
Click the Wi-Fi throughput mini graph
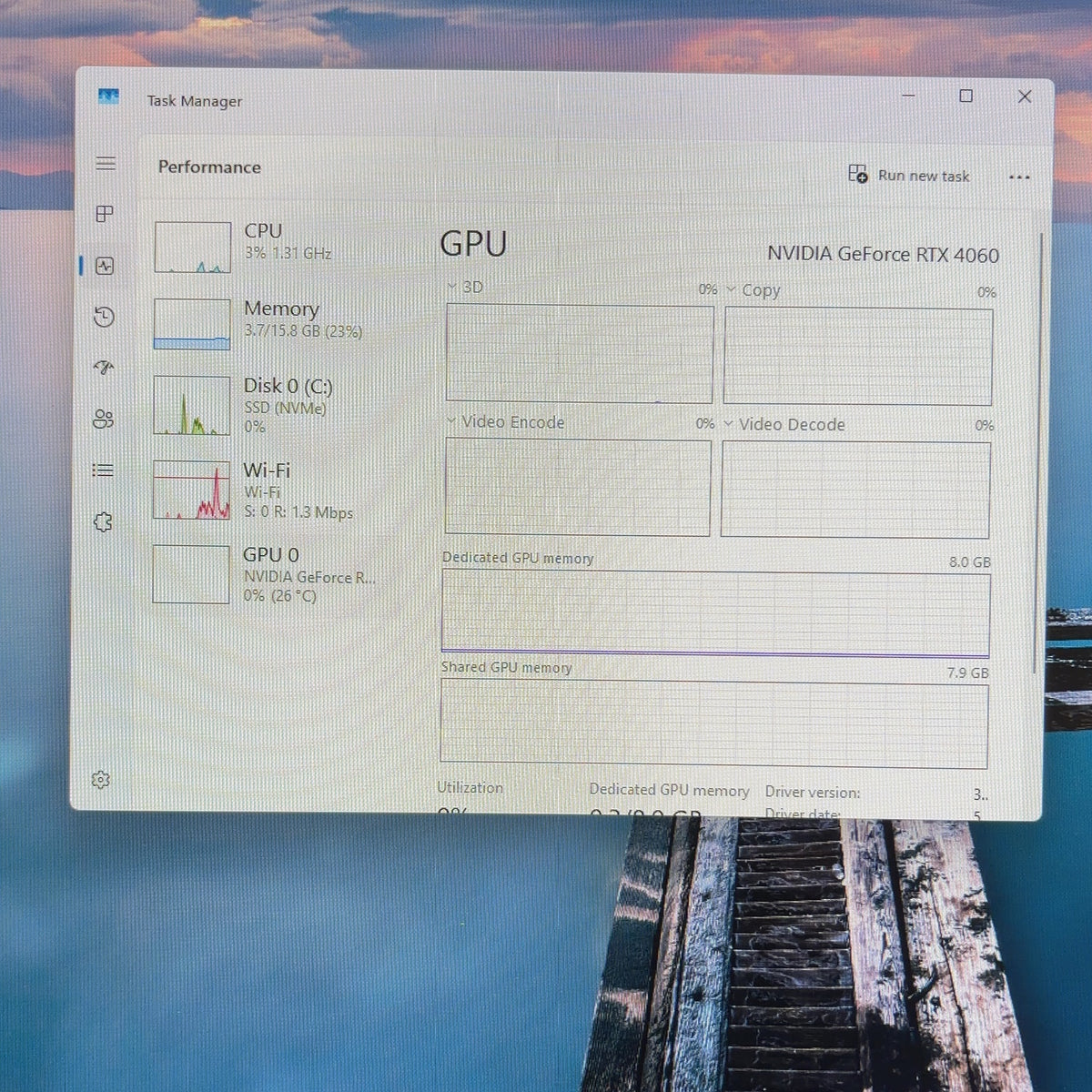tap(191, 490)
